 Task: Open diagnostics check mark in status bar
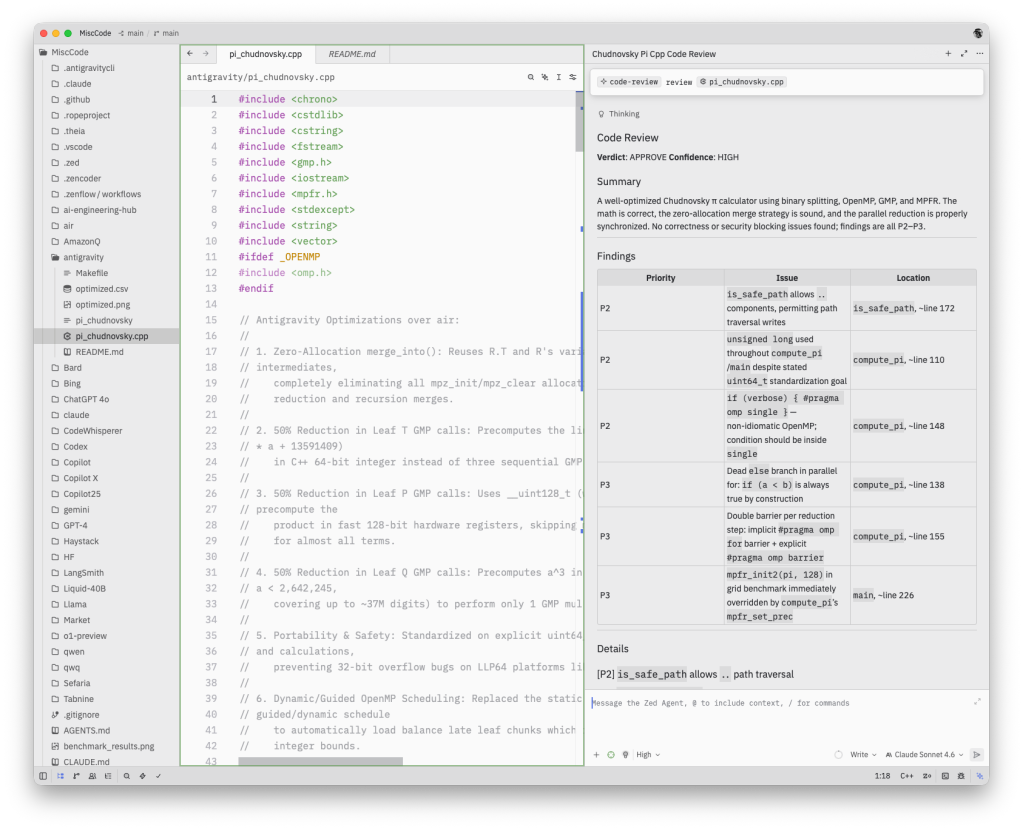tap(158, 776)
